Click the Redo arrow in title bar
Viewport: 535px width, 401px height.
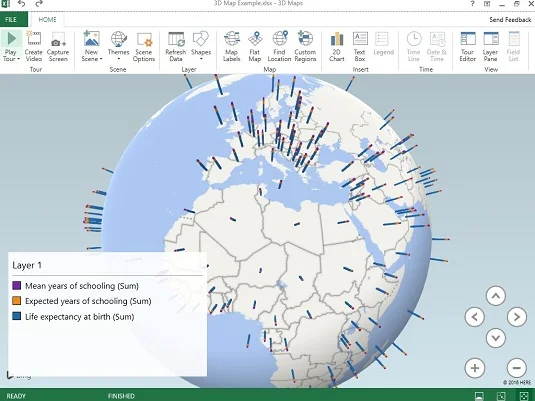pyautogui.click(x=39, y=4)
